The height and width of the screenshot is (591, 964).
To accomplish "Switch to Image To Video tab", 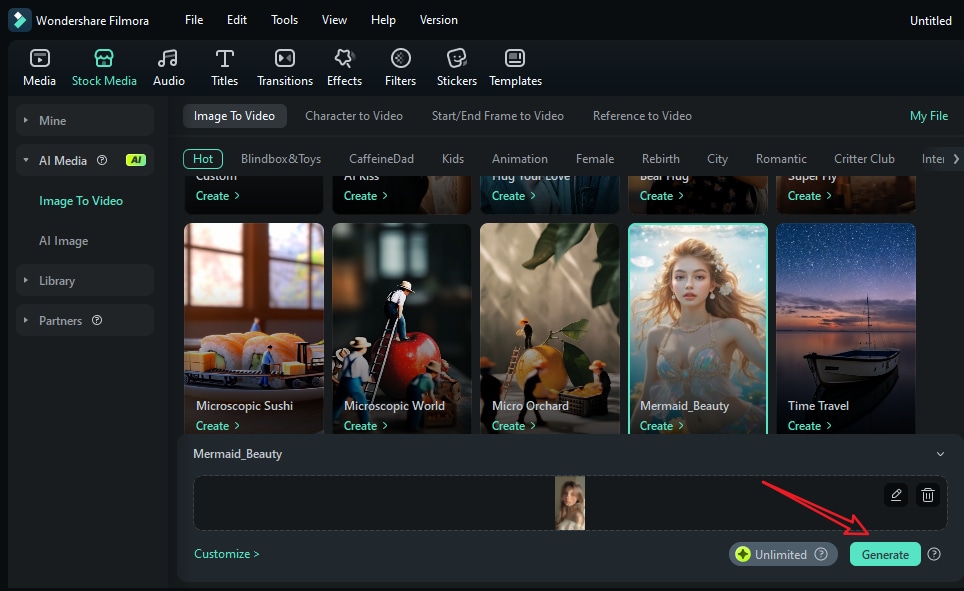I will (234, 116).
